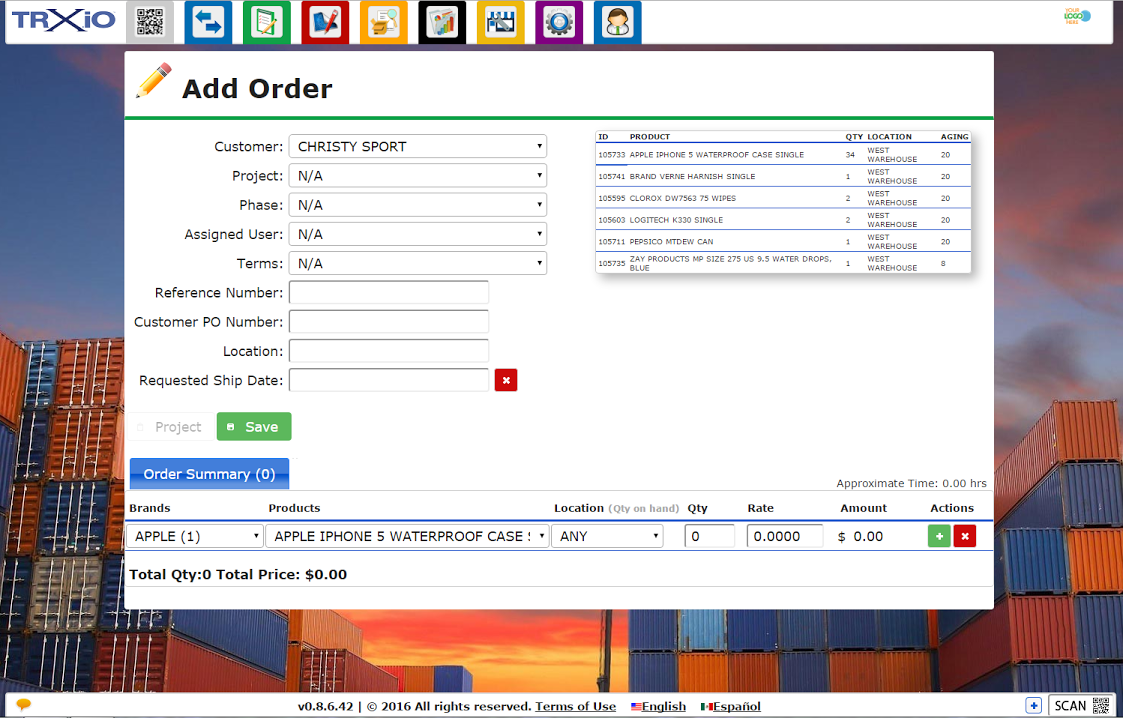Open the green order notepad icon
This screenshot has height=718, width=1123.
pyautogui.click(x=266, y=21)
